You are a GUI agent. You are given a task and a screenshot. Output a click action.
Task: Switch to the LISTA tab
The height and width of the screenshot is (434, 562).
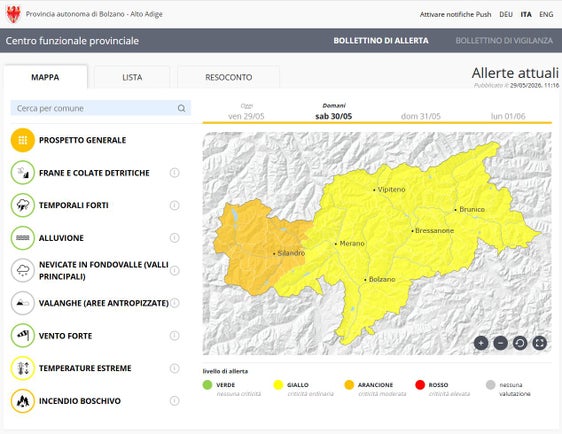coord(132,77)
